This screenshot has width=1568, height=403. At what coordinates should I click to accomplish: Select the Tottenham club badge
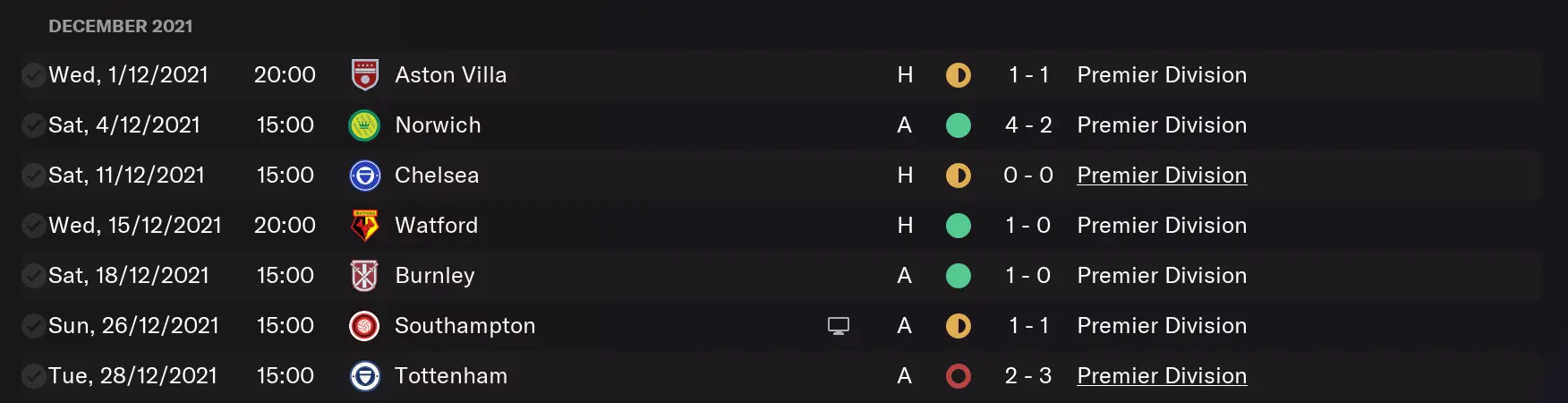[364, 376]
